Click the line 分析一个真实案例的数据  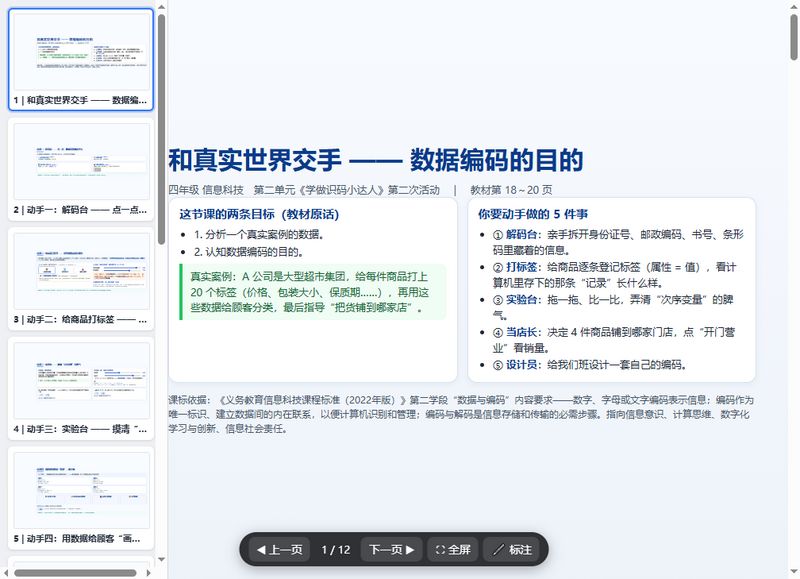pos(259,235)
